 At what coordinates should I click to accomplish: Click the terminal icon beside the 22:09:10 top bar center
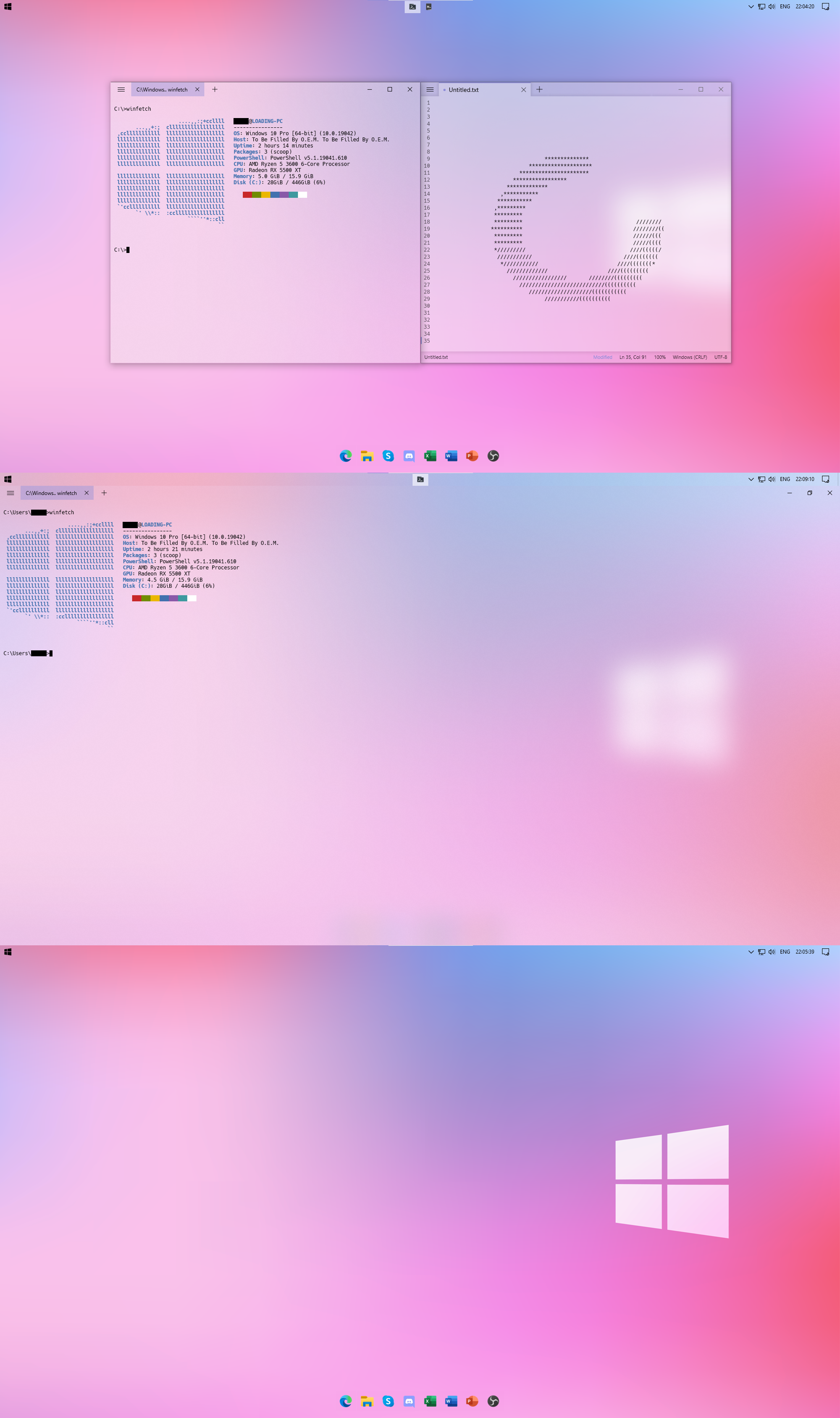(x=420, y=479)
